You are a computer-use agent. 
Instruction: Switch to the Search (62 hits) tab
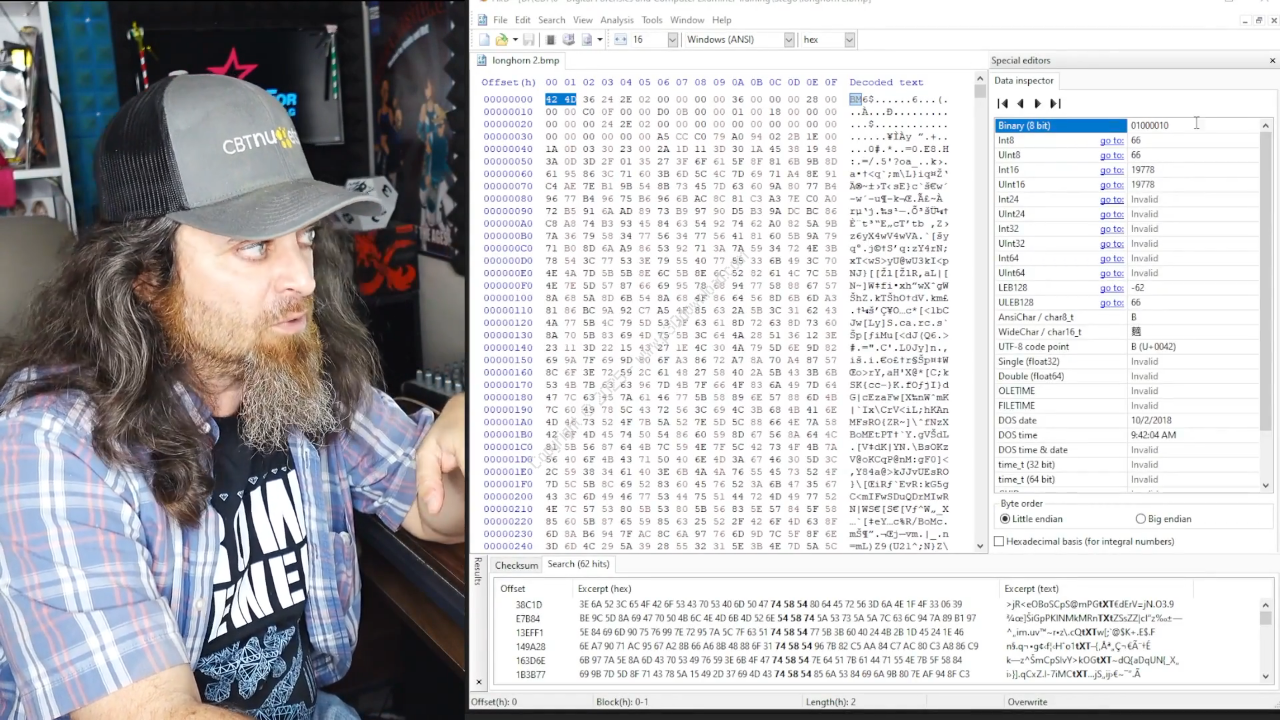(578, 564)
